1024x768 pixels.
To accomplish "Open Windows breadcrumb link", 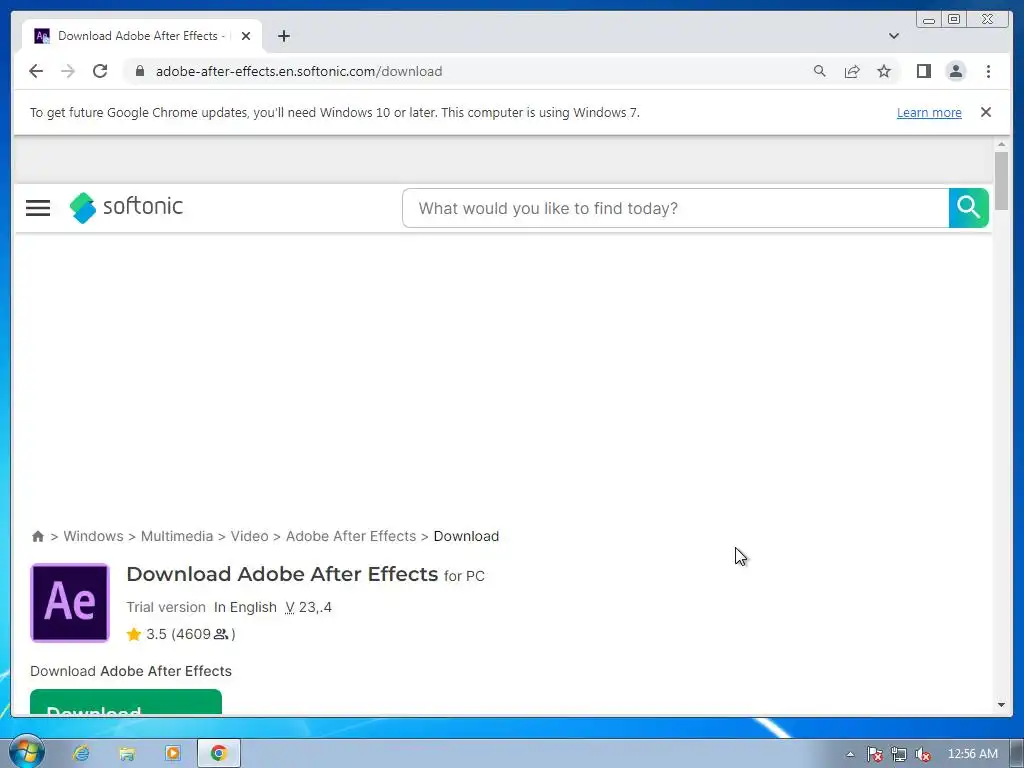I will pos(93,536).
